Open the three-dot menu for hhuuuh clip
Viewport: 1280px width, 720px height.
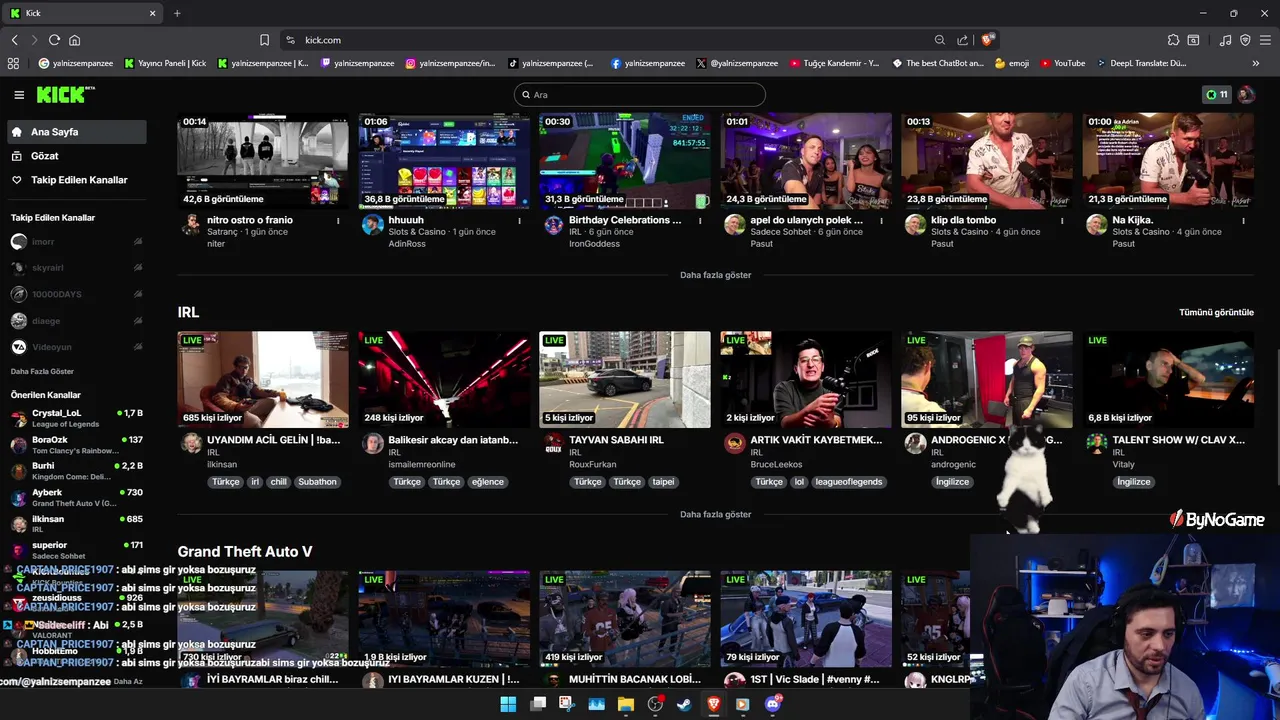[x=519, y=221]
